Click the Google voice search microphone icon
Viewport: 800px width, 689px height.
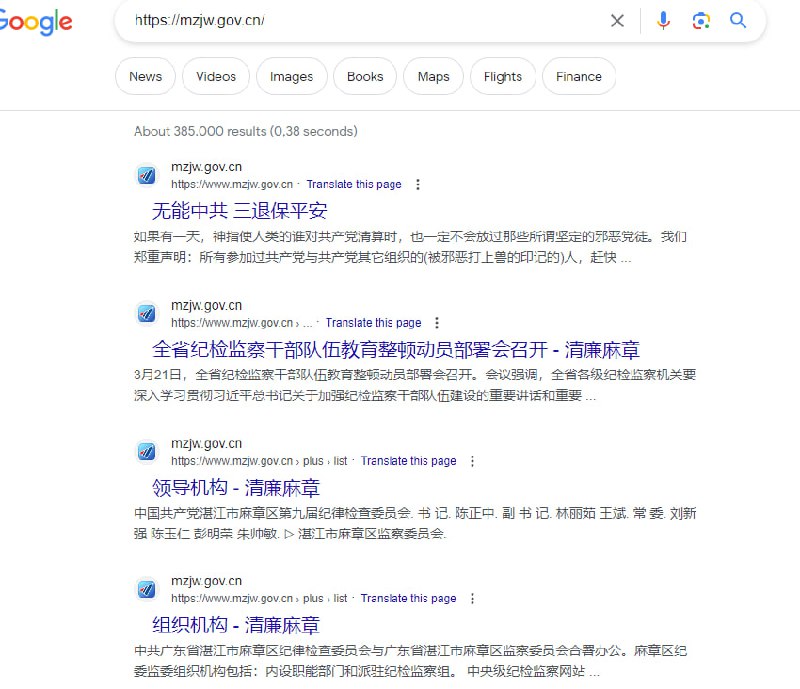pos(663,20)
